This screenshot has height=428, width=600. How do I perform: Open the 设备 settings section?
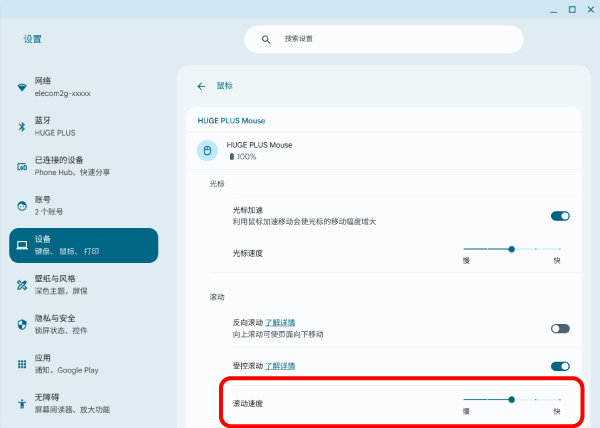(x=83, y=245)
